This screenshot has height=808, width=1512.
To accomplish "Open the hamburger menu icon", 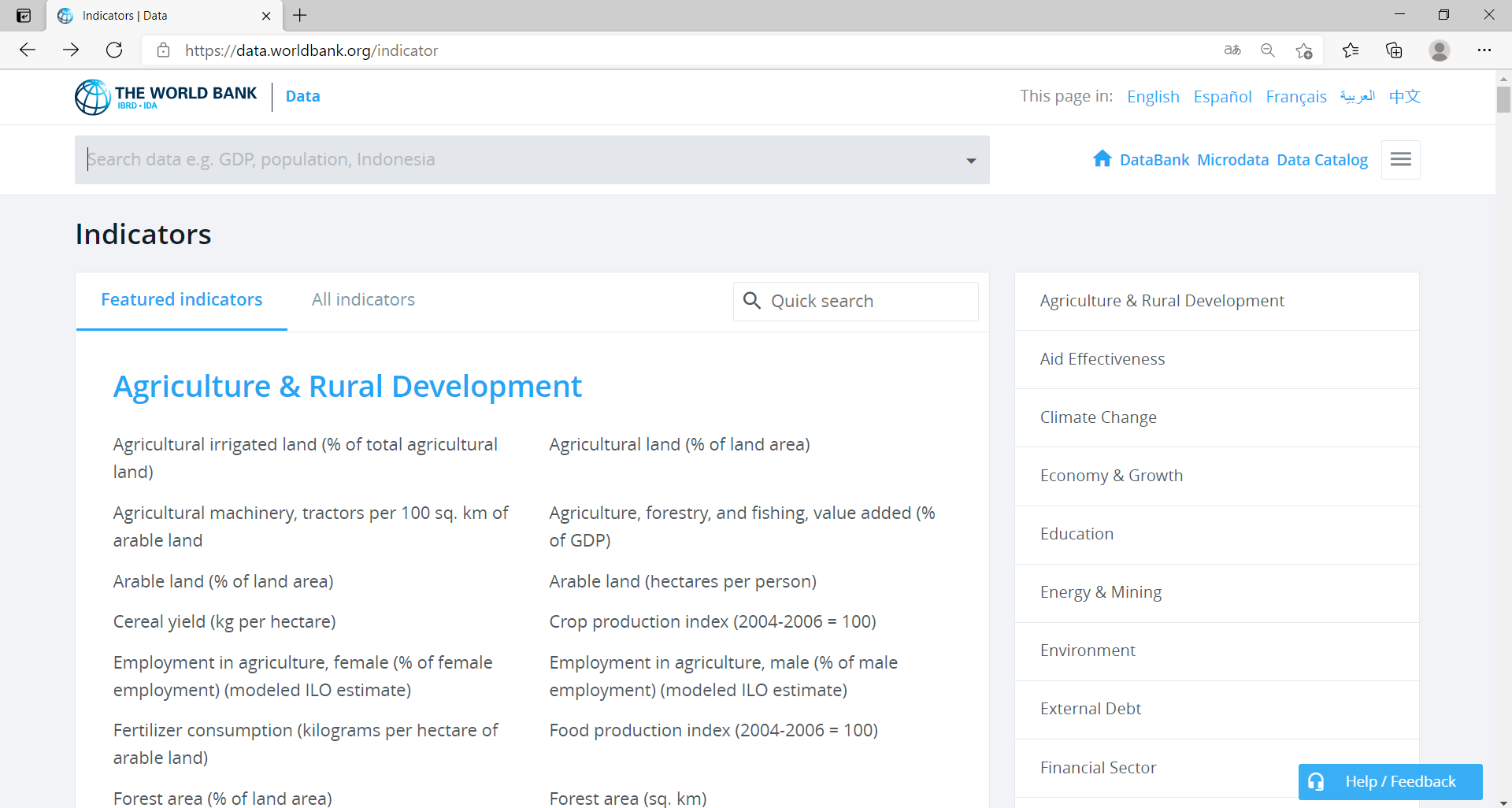I will (1400, 160).
